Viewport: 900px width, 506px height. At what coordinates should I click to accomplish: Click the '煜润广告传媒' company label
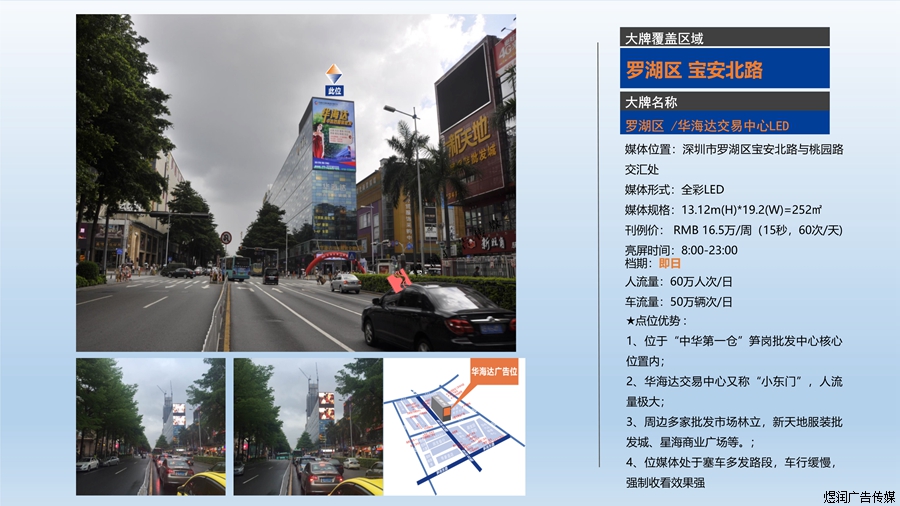click(859, 497)
